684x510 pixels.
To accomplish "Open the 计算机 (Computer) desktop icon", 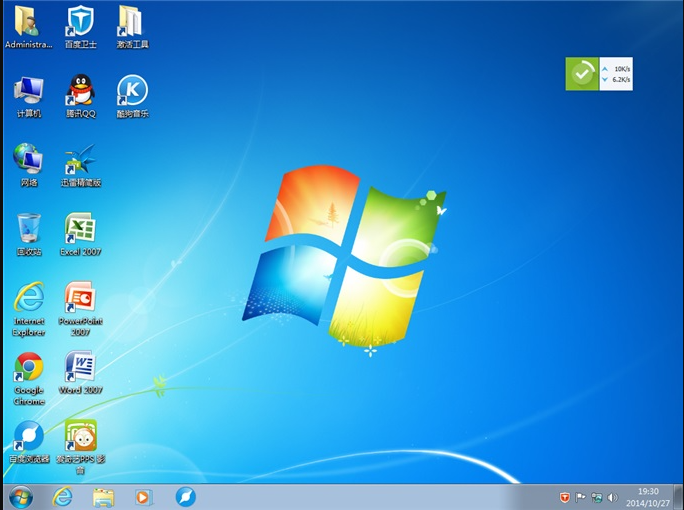I will pyautogui.click(x=28, y=91).
